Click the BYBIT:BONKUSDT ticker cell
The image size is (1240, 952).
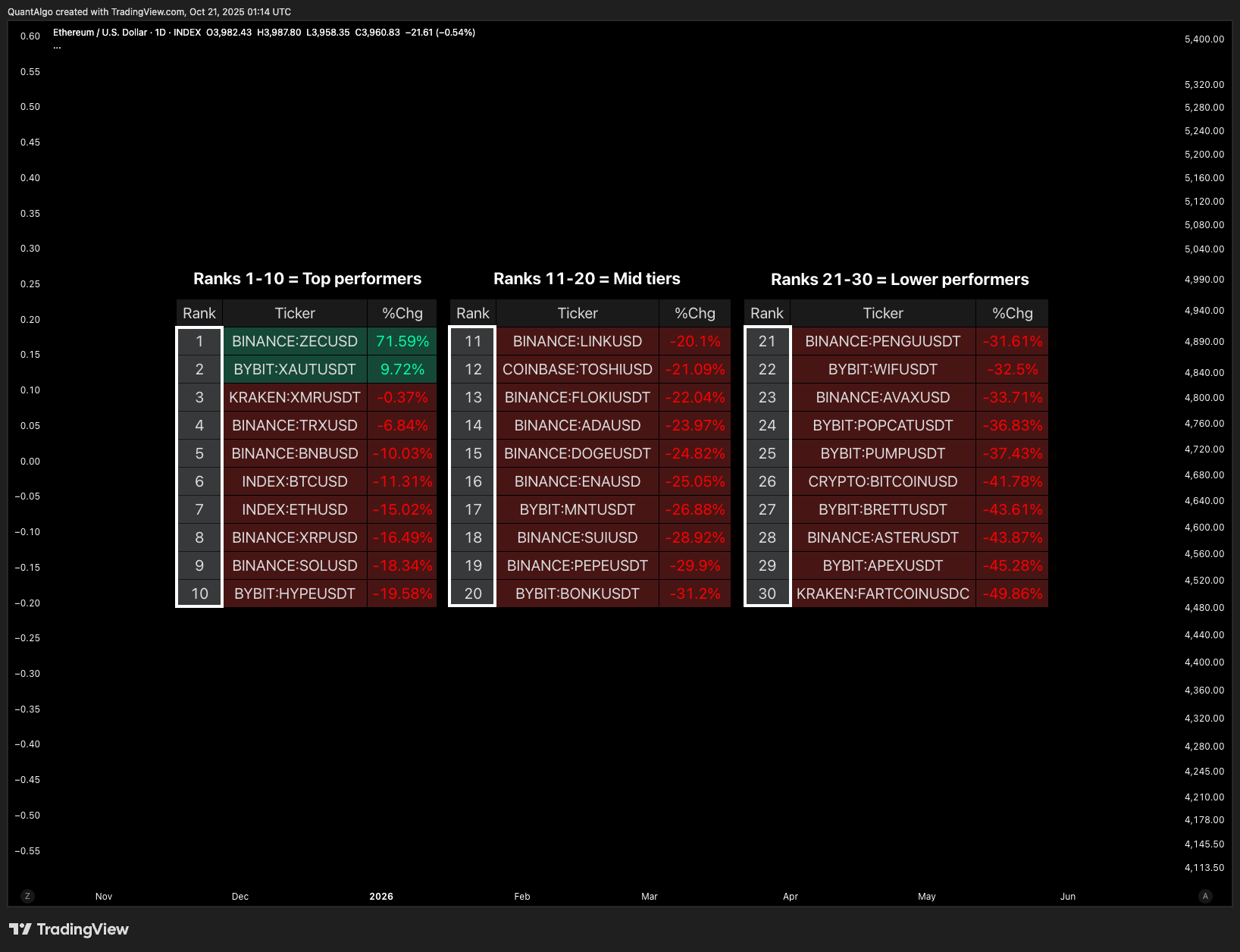578,593
